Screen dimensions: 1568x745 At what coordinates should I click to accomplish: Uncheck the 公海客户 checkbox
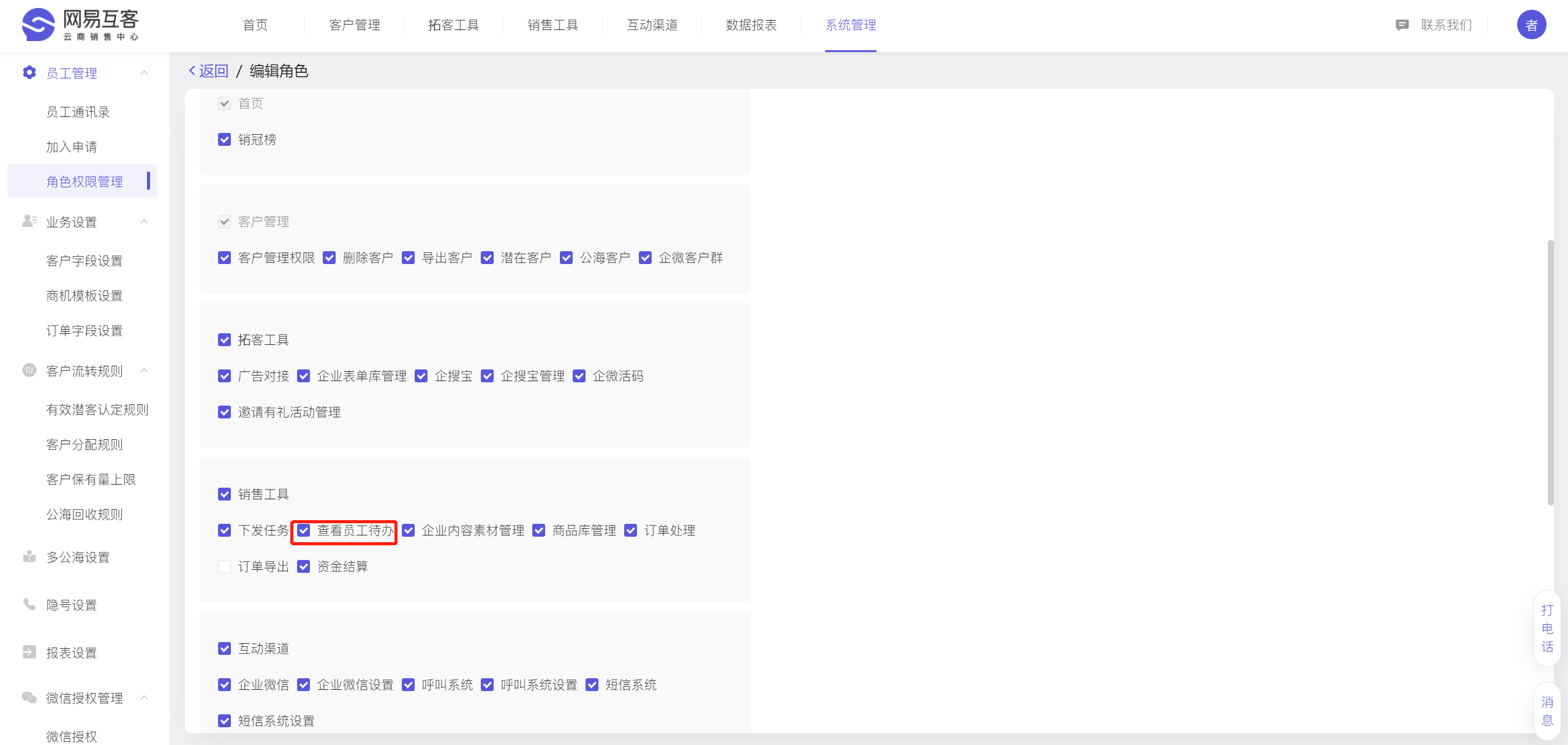click(567, 258)
